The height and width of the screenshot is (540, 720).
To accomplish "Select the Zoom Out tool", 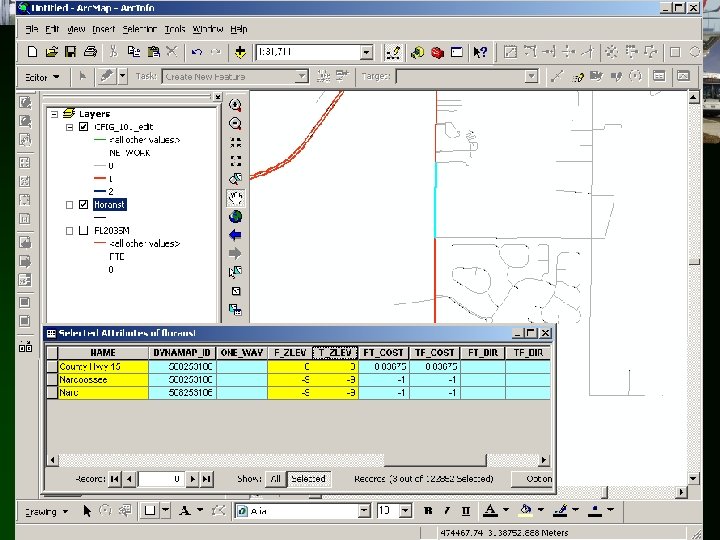I will pyautogui.click(x=235, y=123).
